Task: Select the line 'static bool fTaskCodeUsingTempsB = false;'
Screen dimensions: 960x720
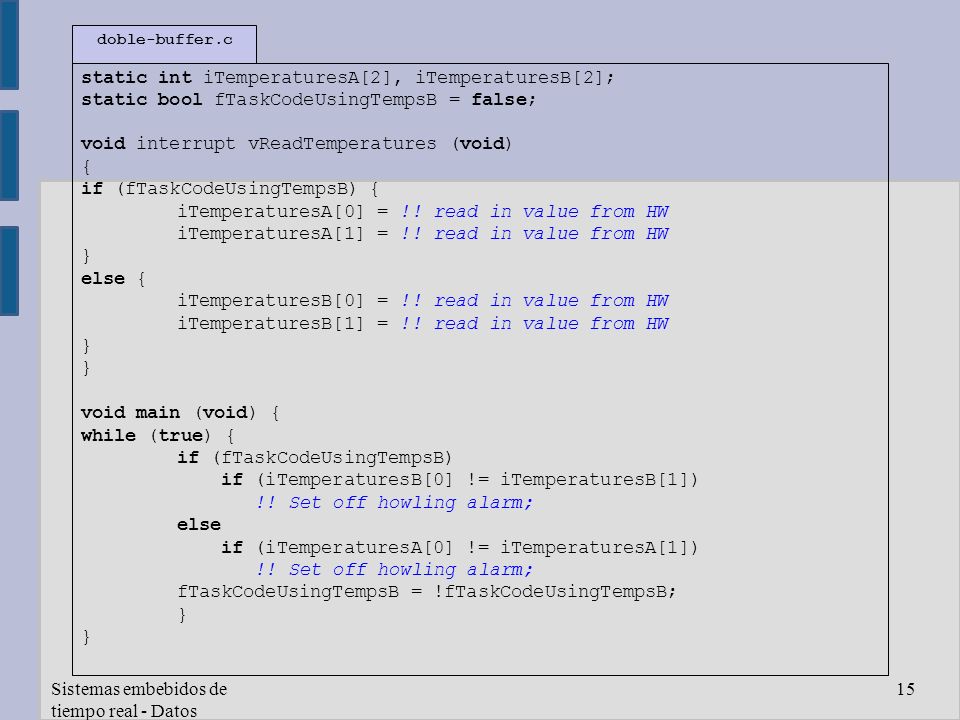Action: pyautogui.click(x=309, y=100)
